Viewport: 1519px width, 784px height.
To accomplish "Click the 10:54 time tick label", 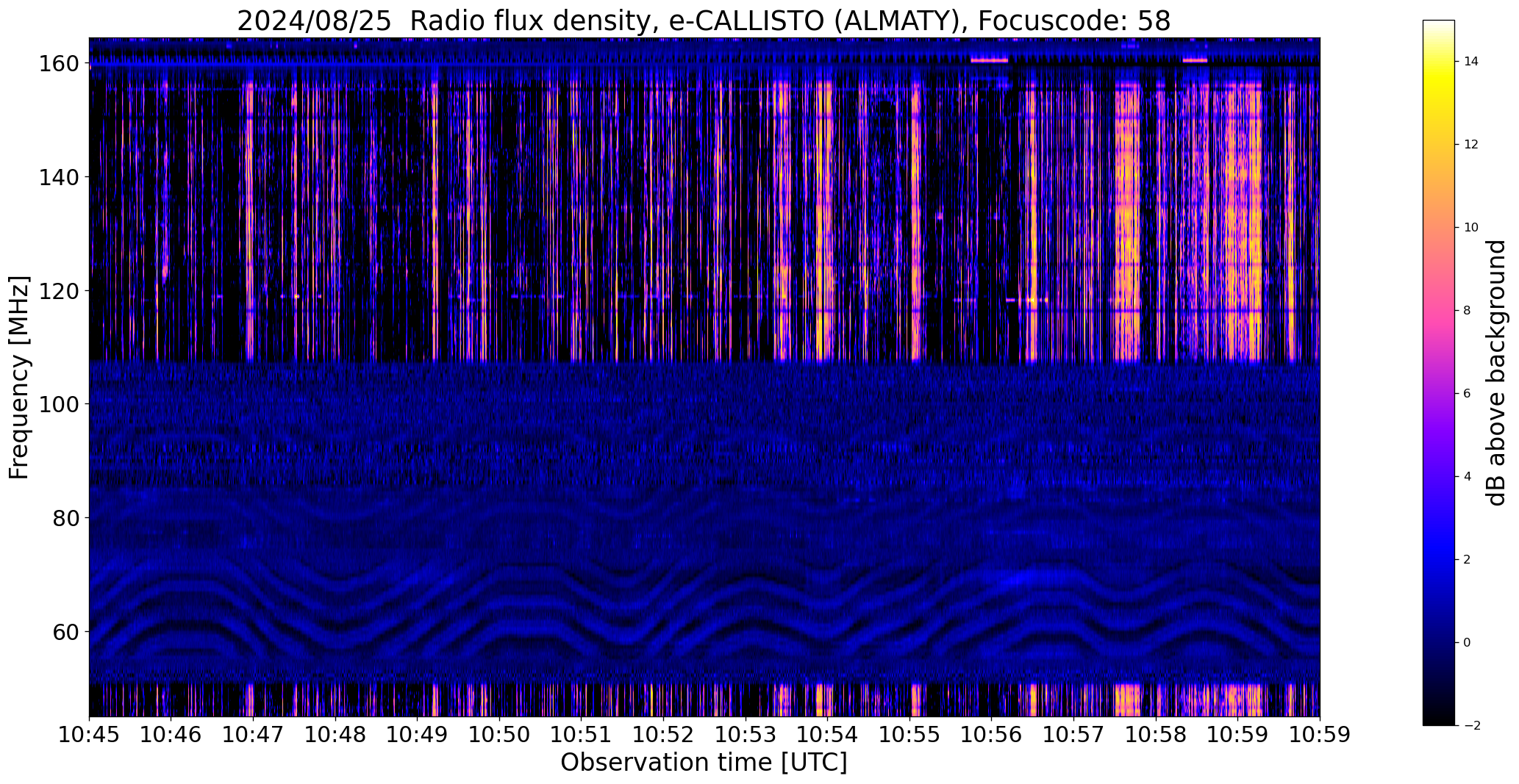I will (x=827, y=735).
